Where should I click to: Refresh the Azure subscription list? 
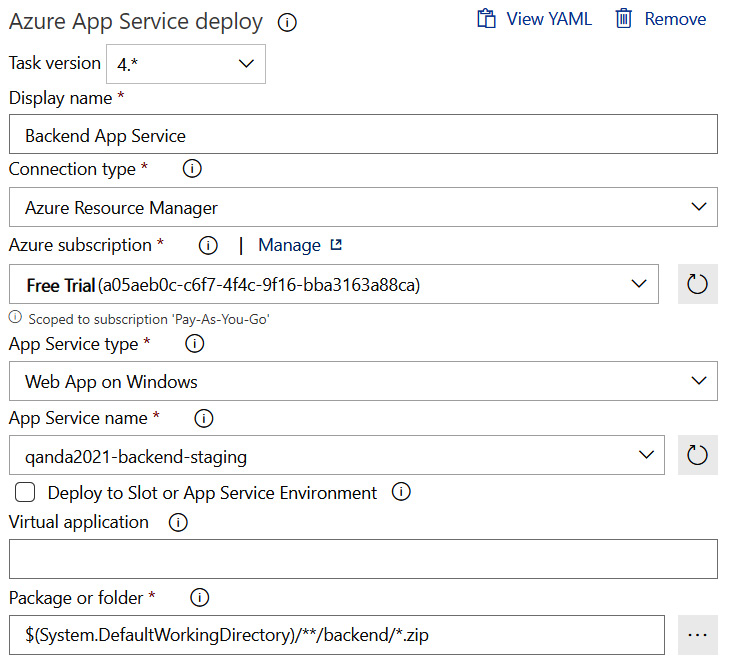(x=697, y=284)
